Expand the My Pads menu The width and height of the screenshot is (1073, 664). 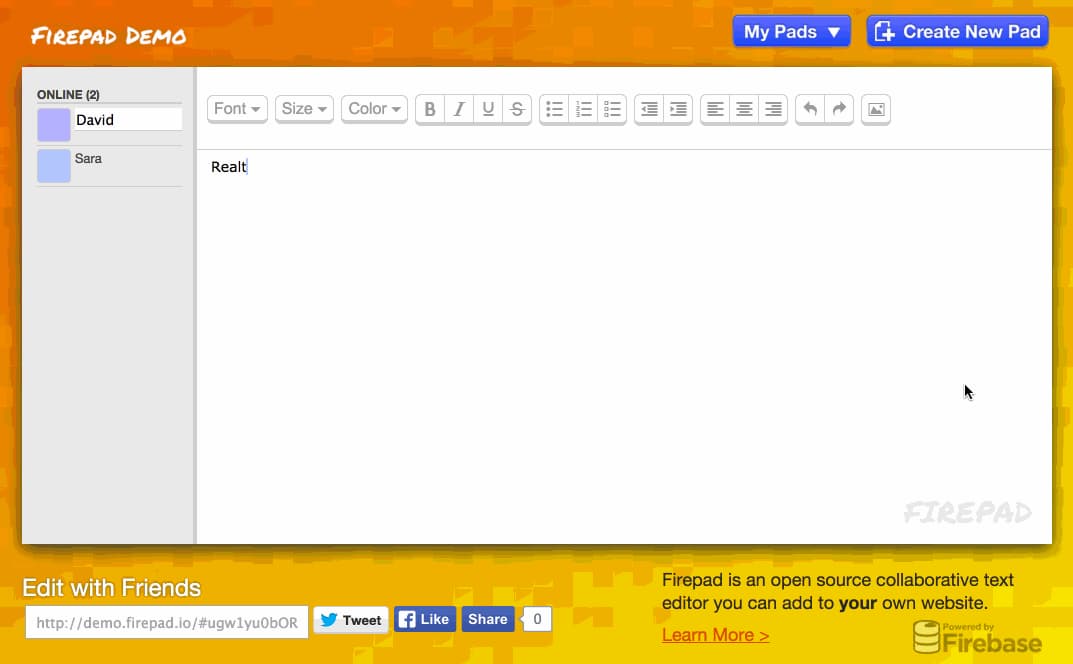coord(792,31)
